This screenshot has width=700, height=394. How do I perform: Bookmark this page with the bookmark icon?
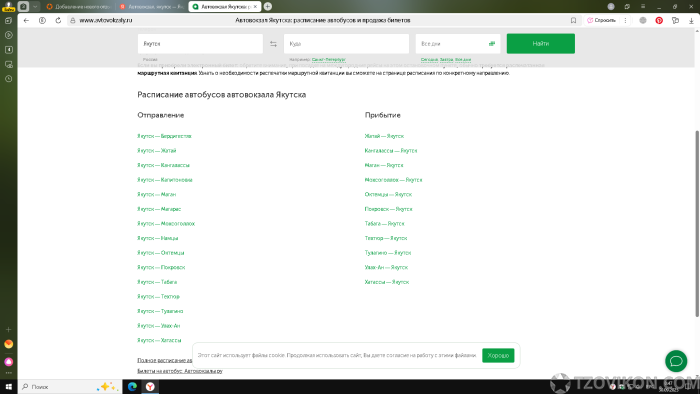[x=573, y=20]
